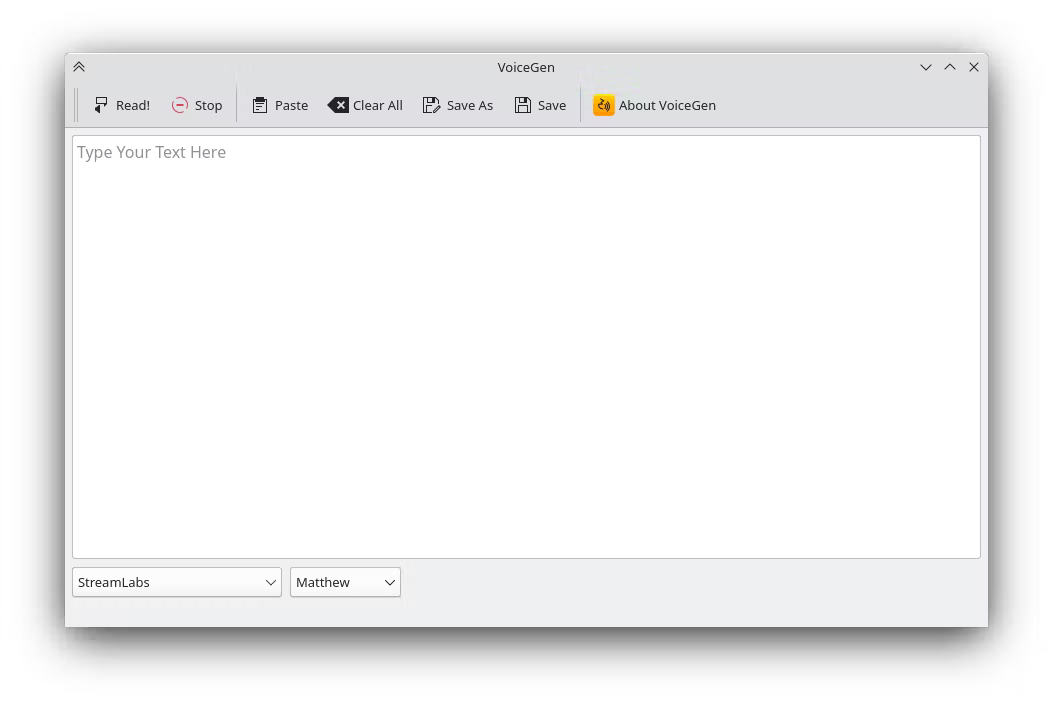The height and width of the screenshot is (704, 1053).
Task: Click the red Stop icon
Action: 179,105
